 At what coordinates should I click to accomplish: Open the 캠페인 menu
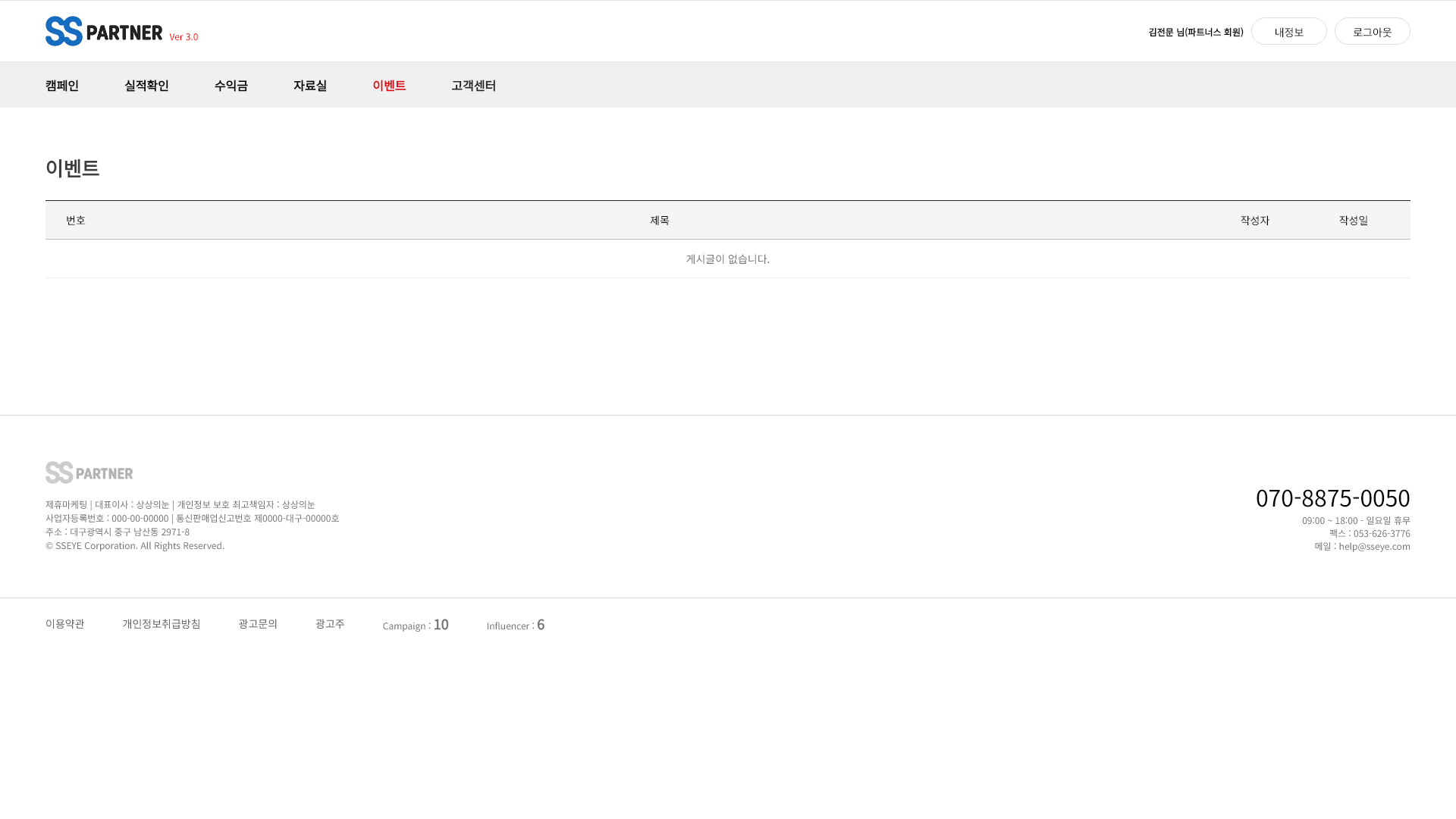point(62,85)
